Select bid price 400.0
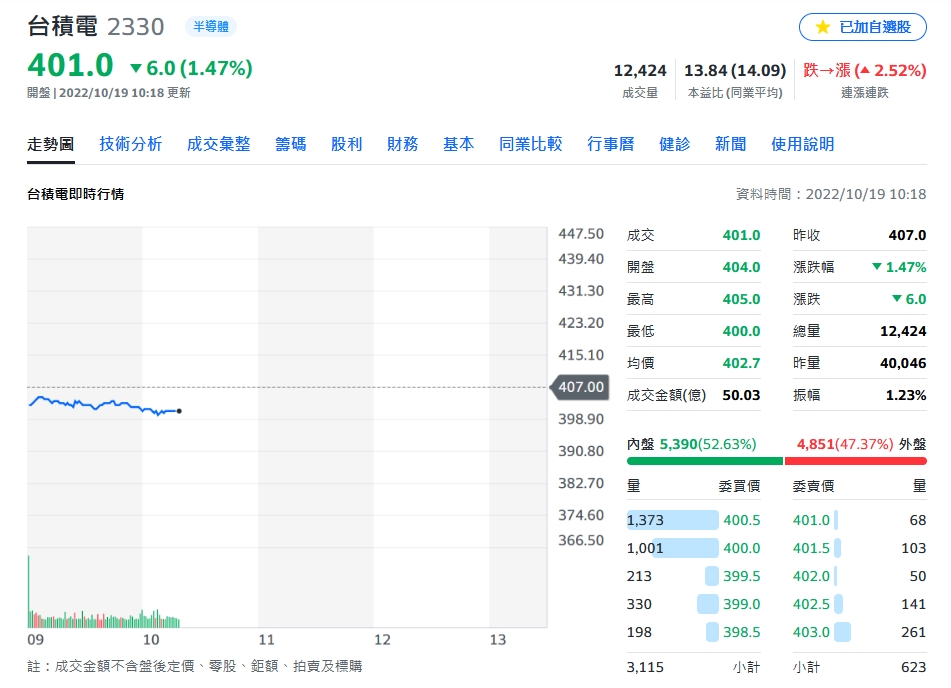The image size is (951, 688). click(741, 548)
